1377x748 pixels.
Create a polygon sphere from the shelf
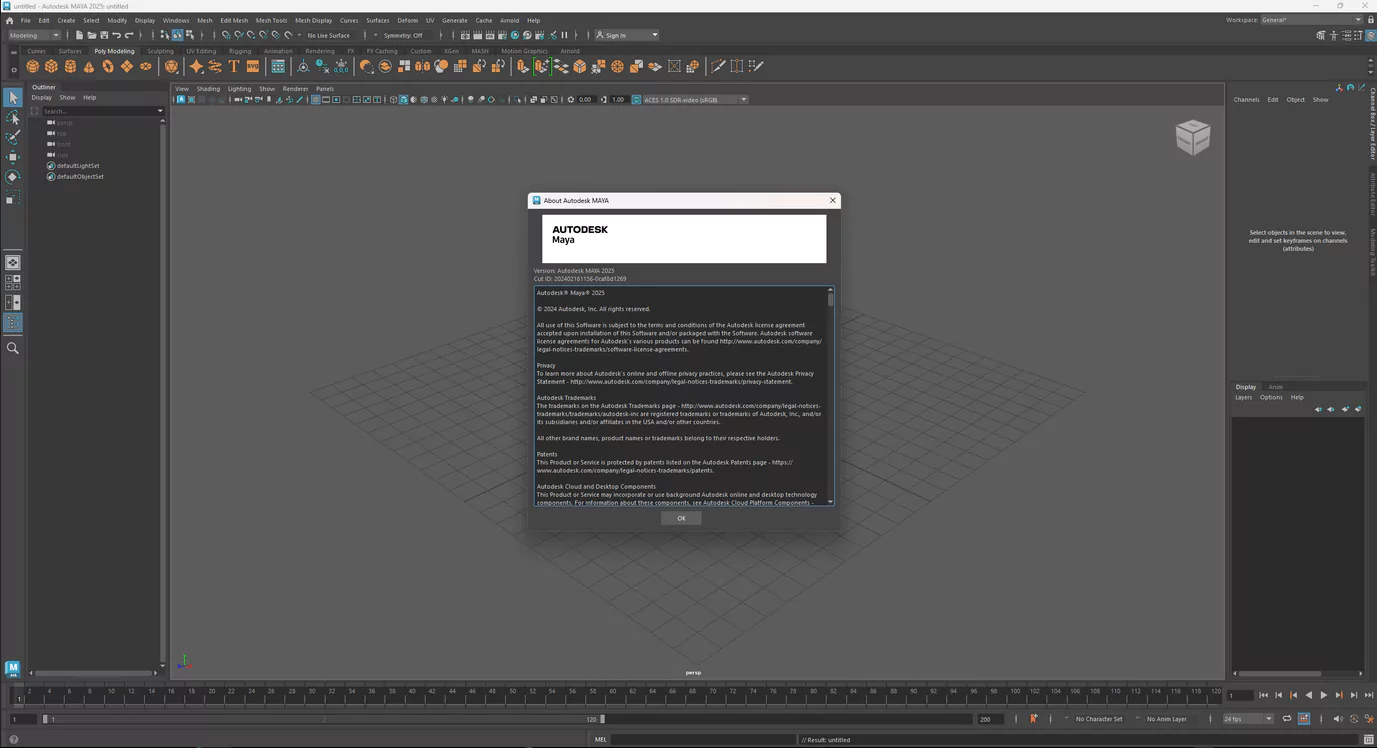pos(32,66)
